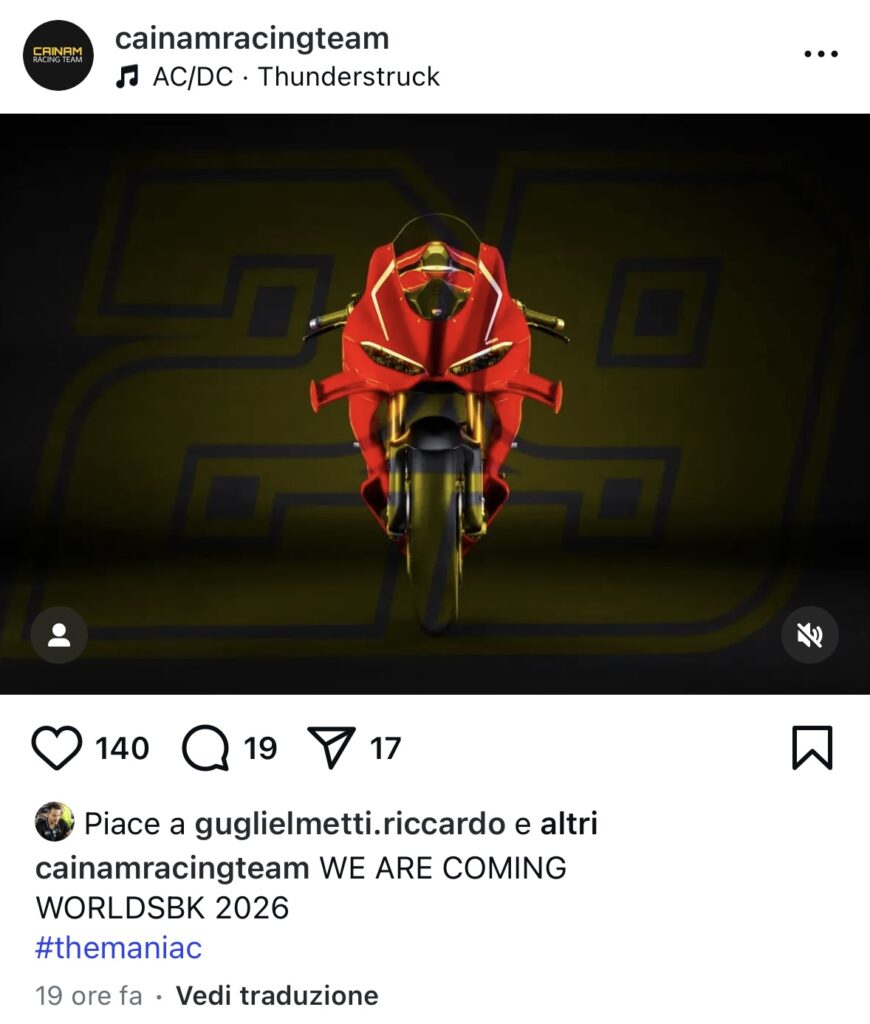This screenshot has height=1024, width=870.
Task: Open the Cainam Racing Team profile picture
Action: coord(58,55)
